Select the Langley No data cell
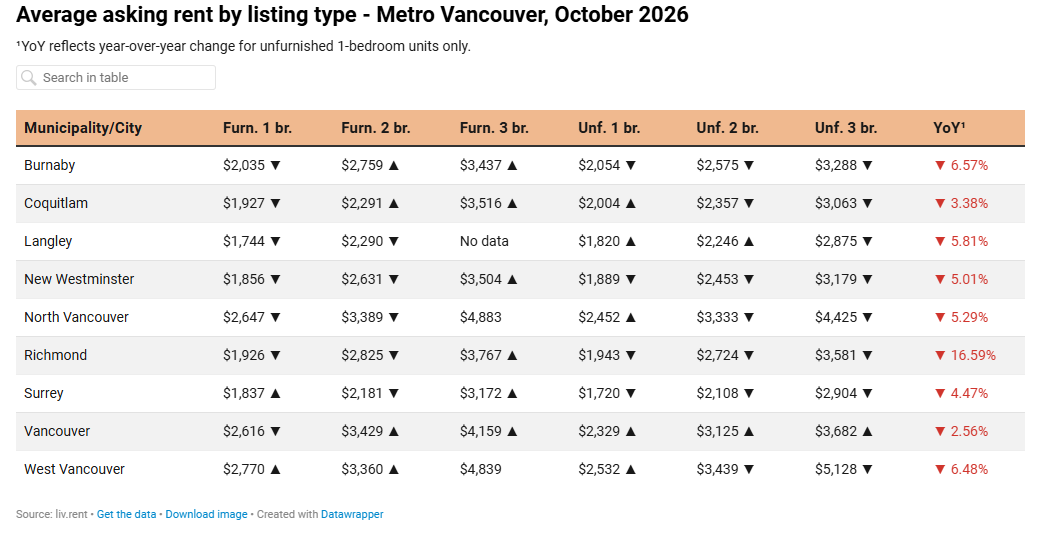1038x537 pixels. pyautogui.click(x=485, y=242)
